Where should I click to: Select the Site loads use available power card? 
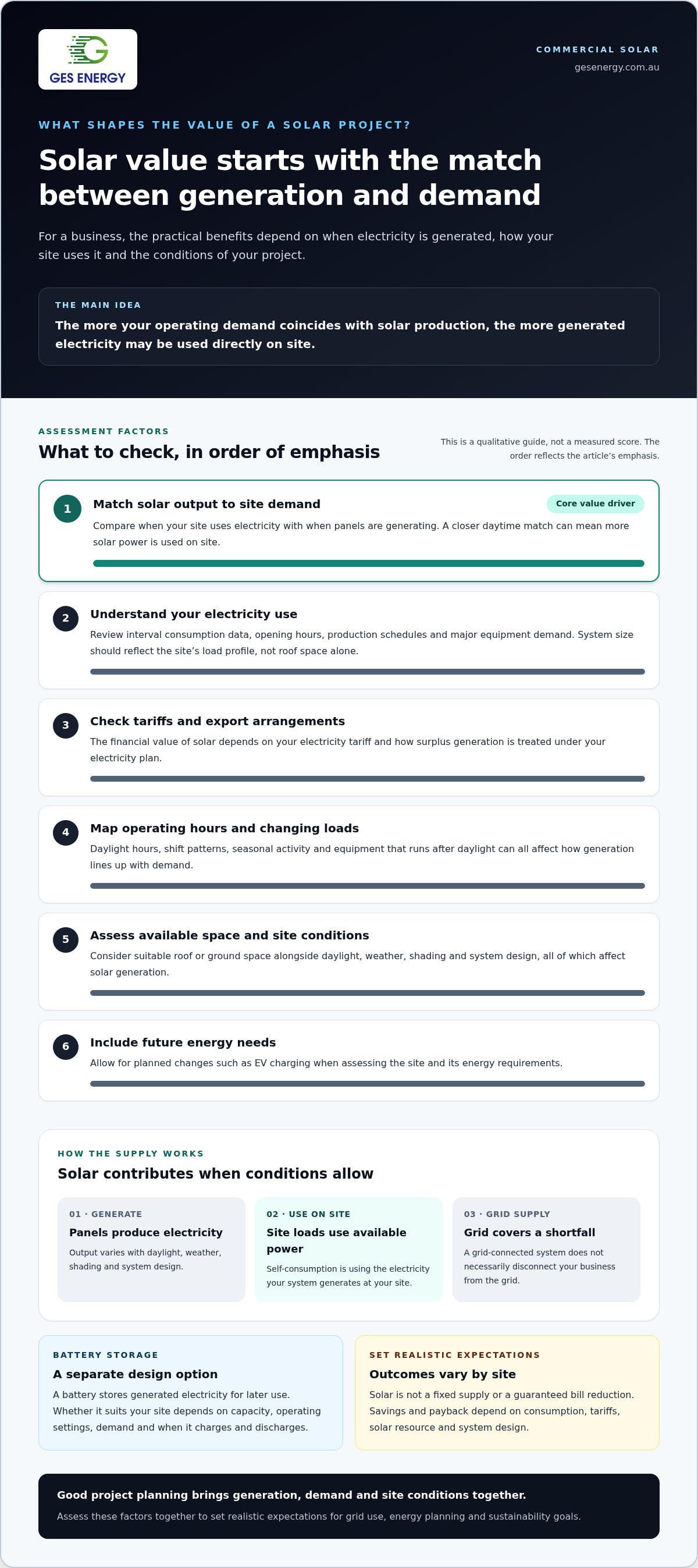pyautogui.click(x=348, y=1250)
